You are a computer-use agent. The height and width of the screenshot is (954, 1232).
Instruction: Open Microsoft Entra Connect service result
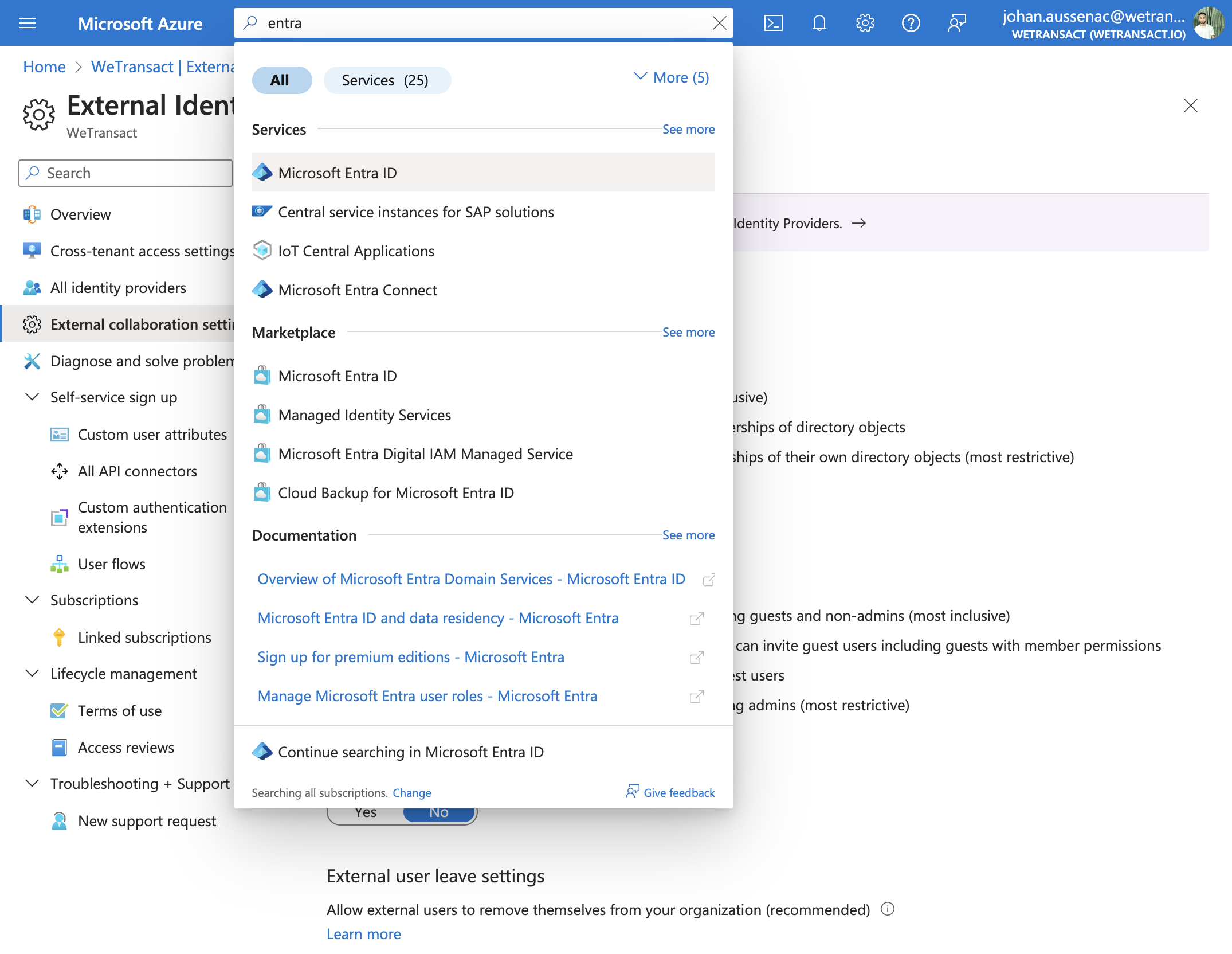483,290
